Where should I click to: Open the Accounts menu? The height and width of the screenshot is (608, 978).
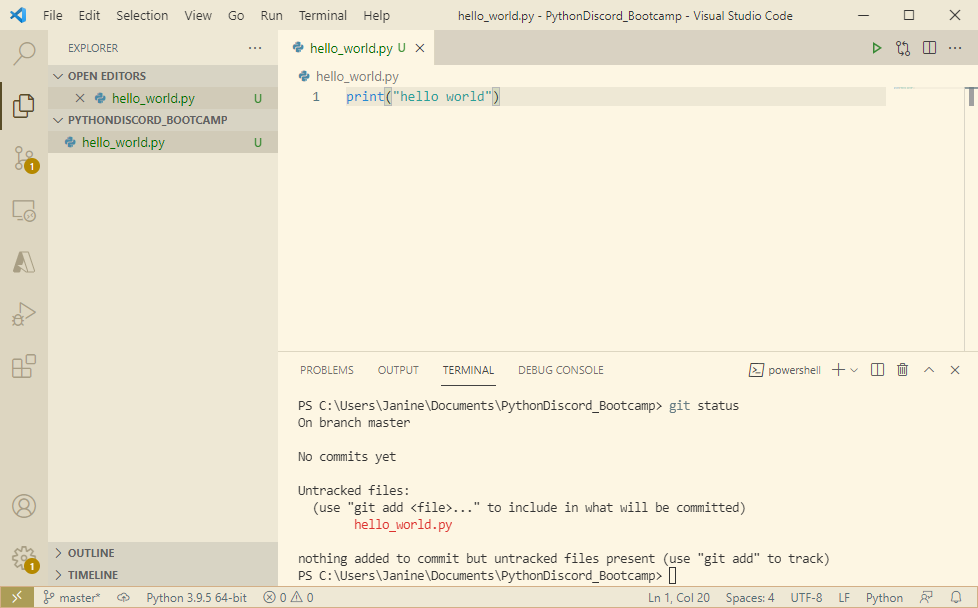tap(24, 506)
